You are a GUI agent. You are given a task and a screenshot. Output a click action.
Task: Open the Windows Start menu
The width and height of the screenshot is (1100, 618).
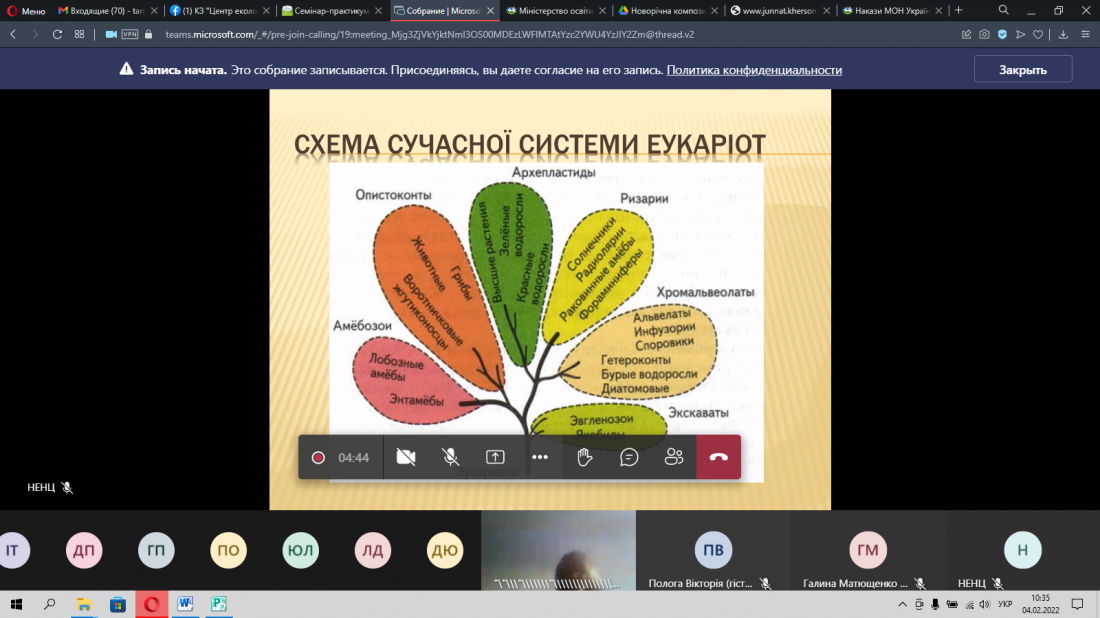click(x=15, y=604)
